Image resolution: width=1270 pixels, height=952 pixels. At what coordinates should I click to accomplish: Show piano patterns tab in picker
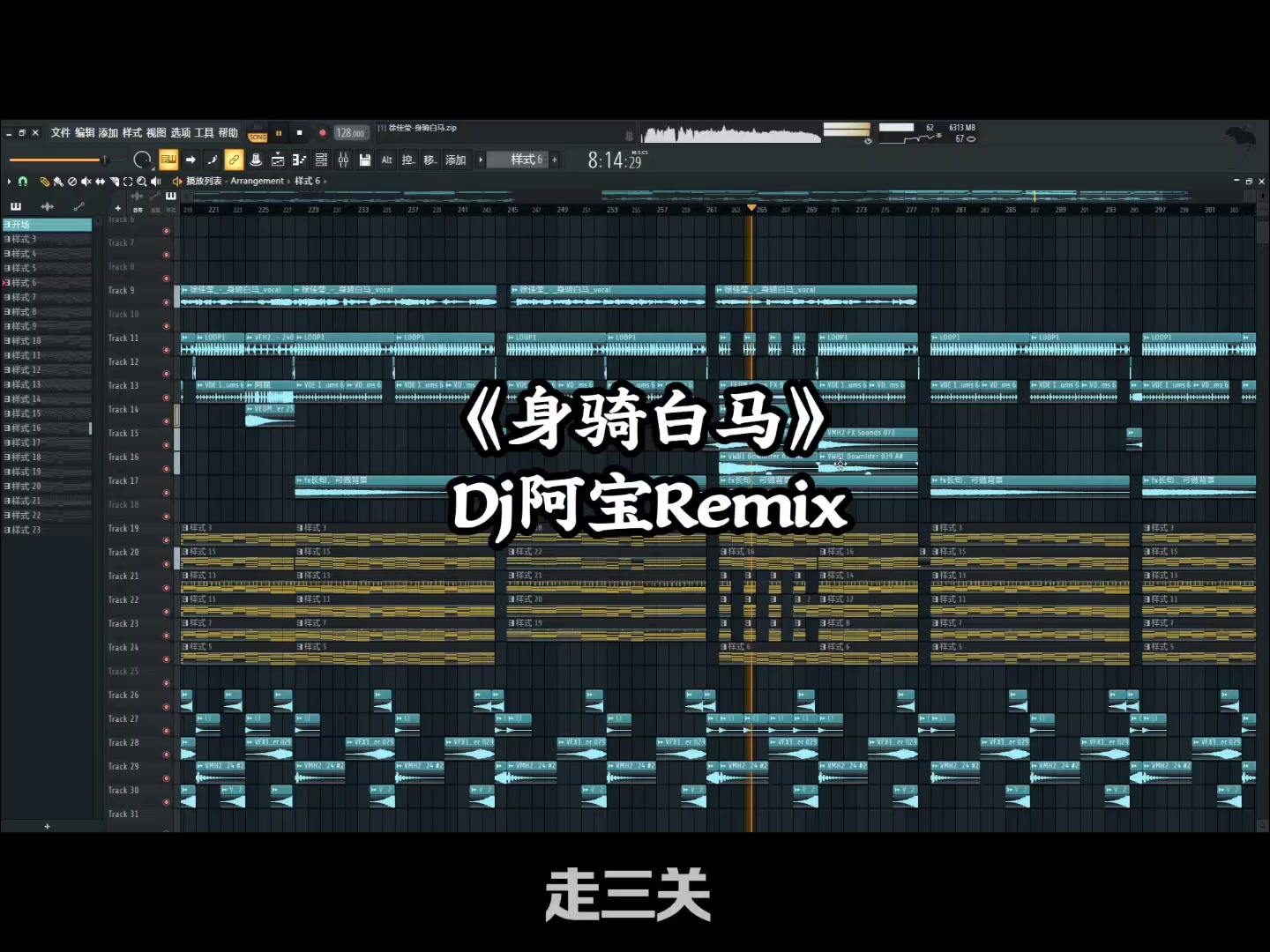point(16,206)
